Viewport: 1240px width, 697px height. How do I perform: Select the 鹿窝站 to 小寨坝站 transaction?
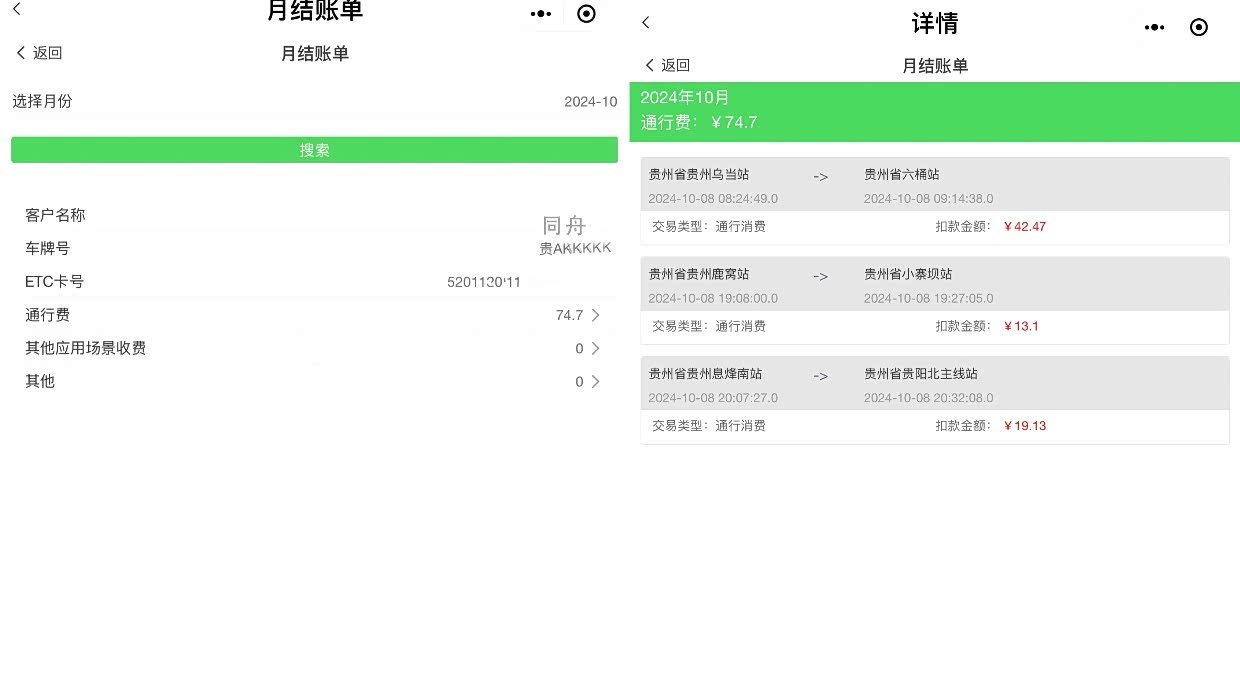(934, 285)
